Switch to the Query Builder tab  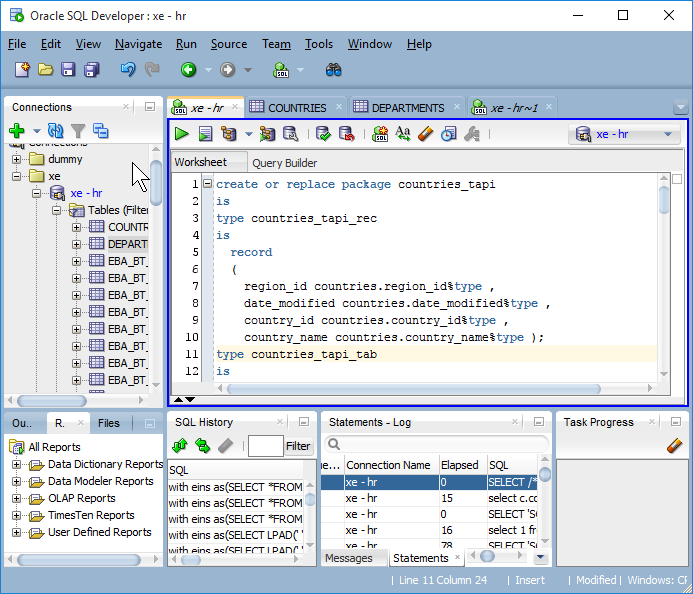coord(285,163)
